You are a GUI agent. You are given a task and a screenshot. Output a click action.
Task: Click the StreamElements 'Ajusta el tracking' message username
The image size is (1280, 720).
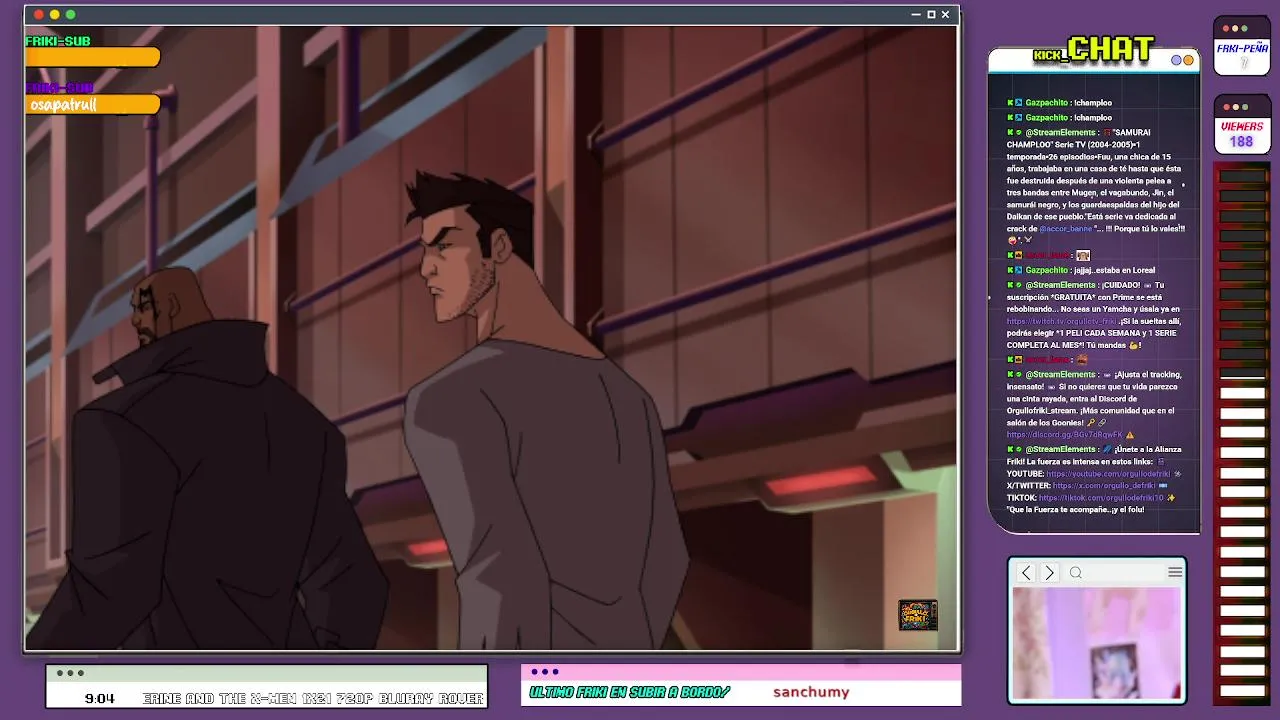(1060, 375)
